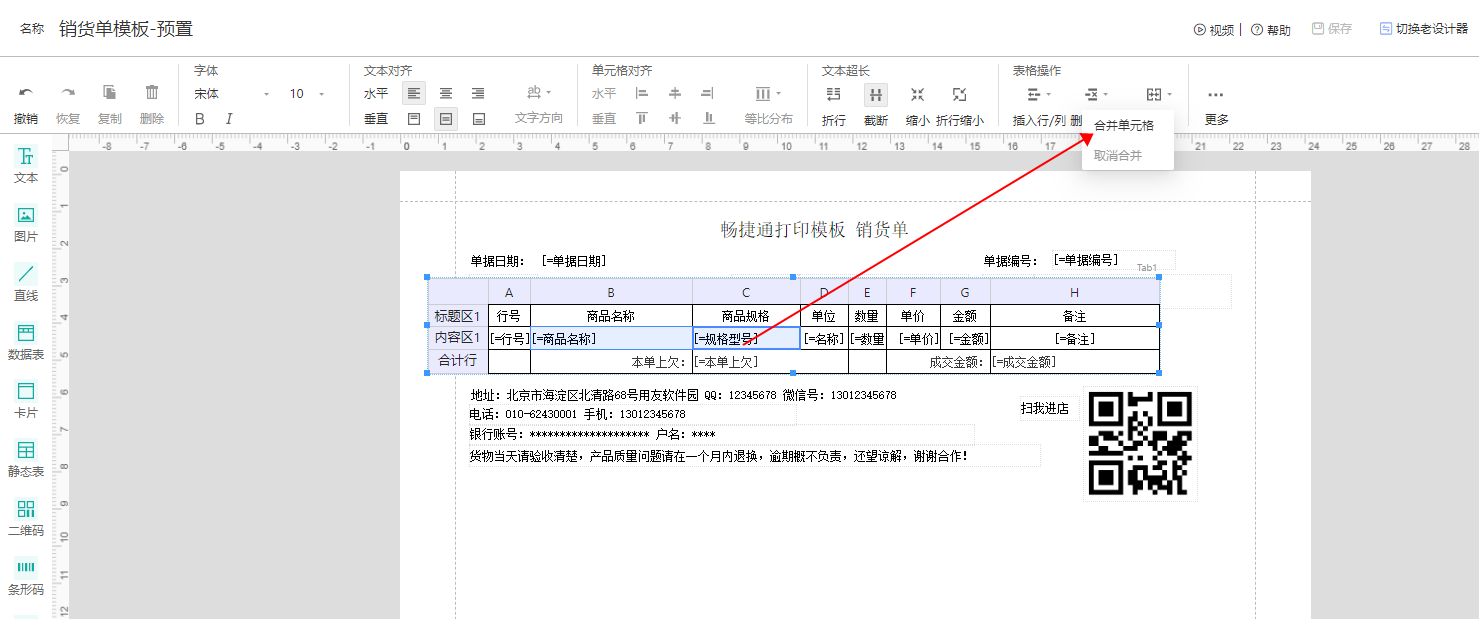Enable left horizontal text alignment

(x=414, y=93)
